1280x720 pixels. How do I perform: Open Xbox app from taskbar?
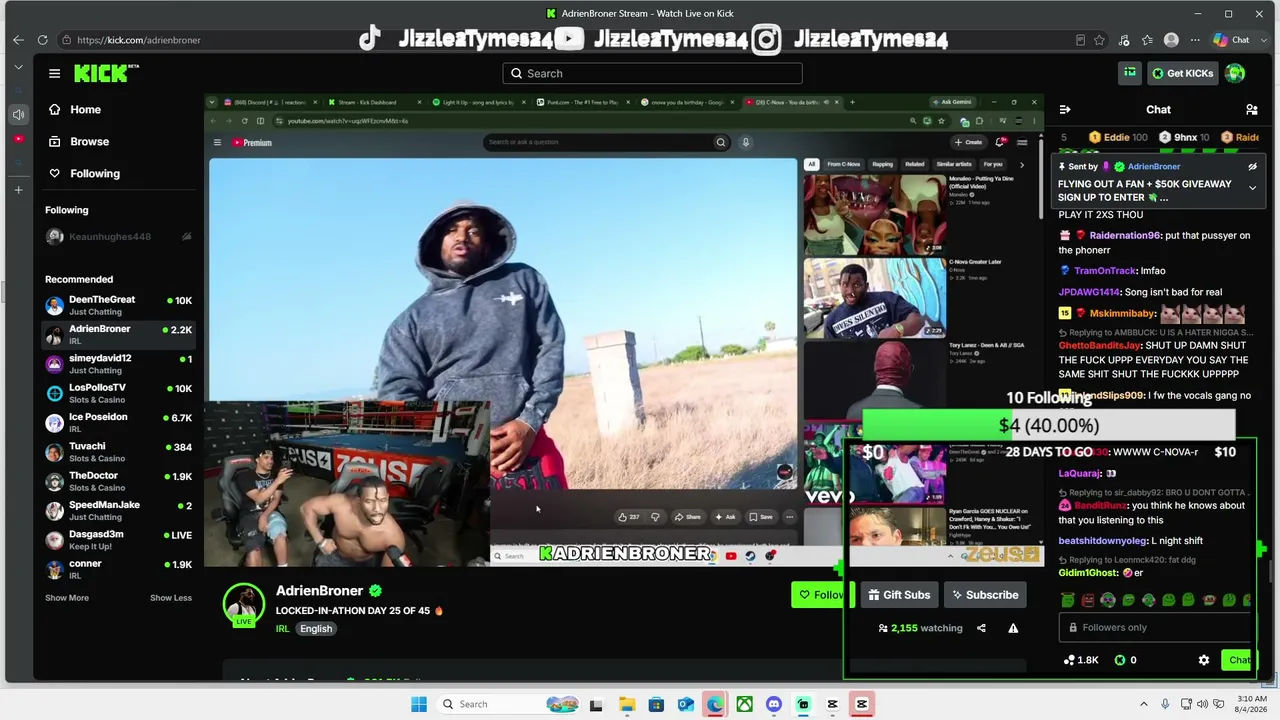pyautogui.click(x=744, y=704)
